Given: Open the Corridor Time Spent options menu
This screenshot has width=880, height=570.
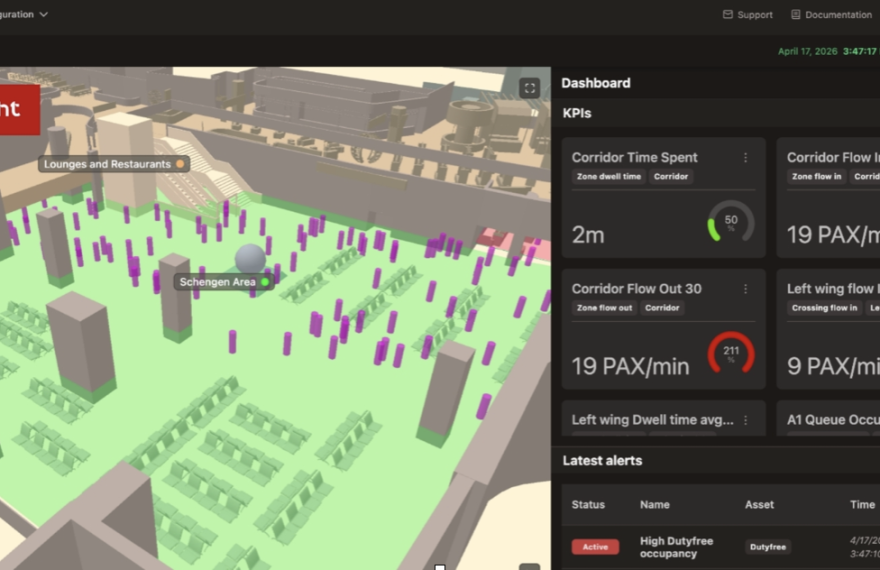Looking at the screenshot, I should tap(745, 158).
